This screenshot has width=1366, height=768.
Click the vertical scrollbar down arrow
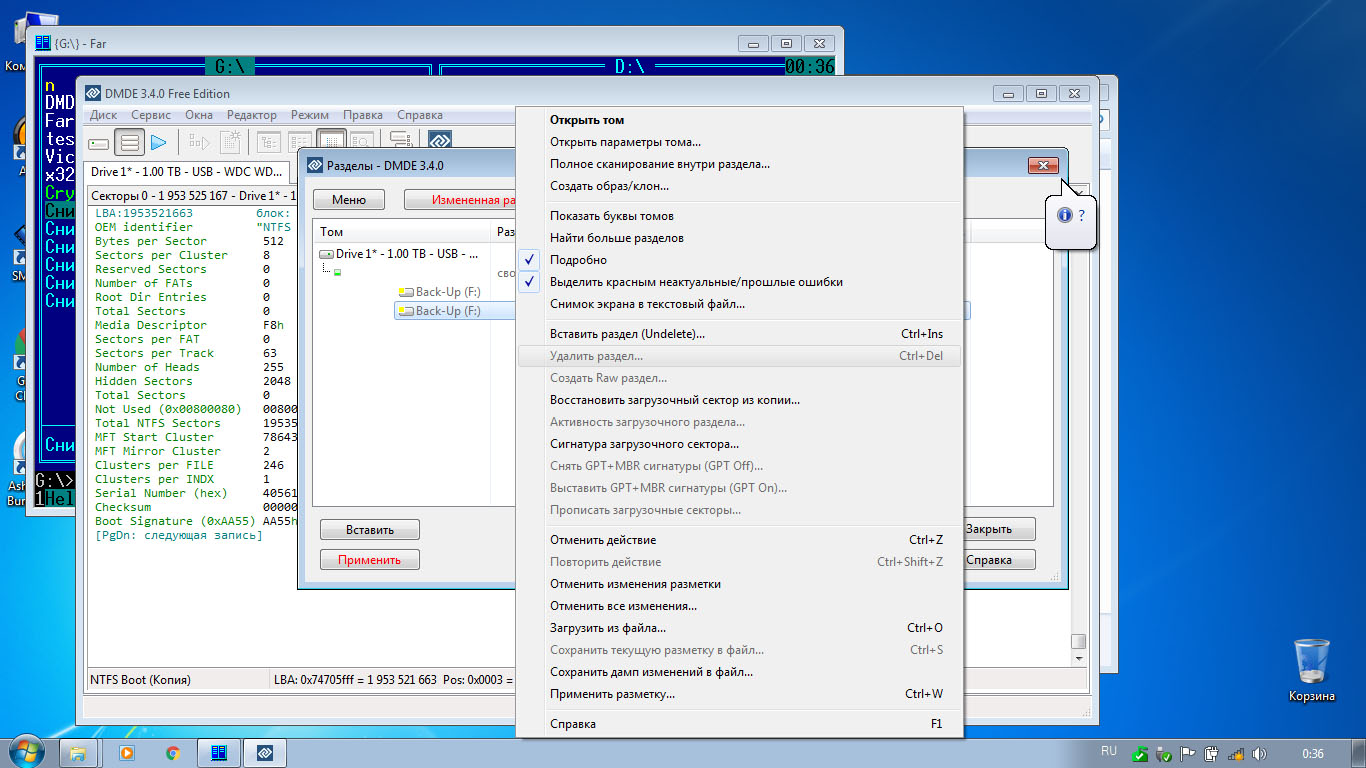point(1077,659)
